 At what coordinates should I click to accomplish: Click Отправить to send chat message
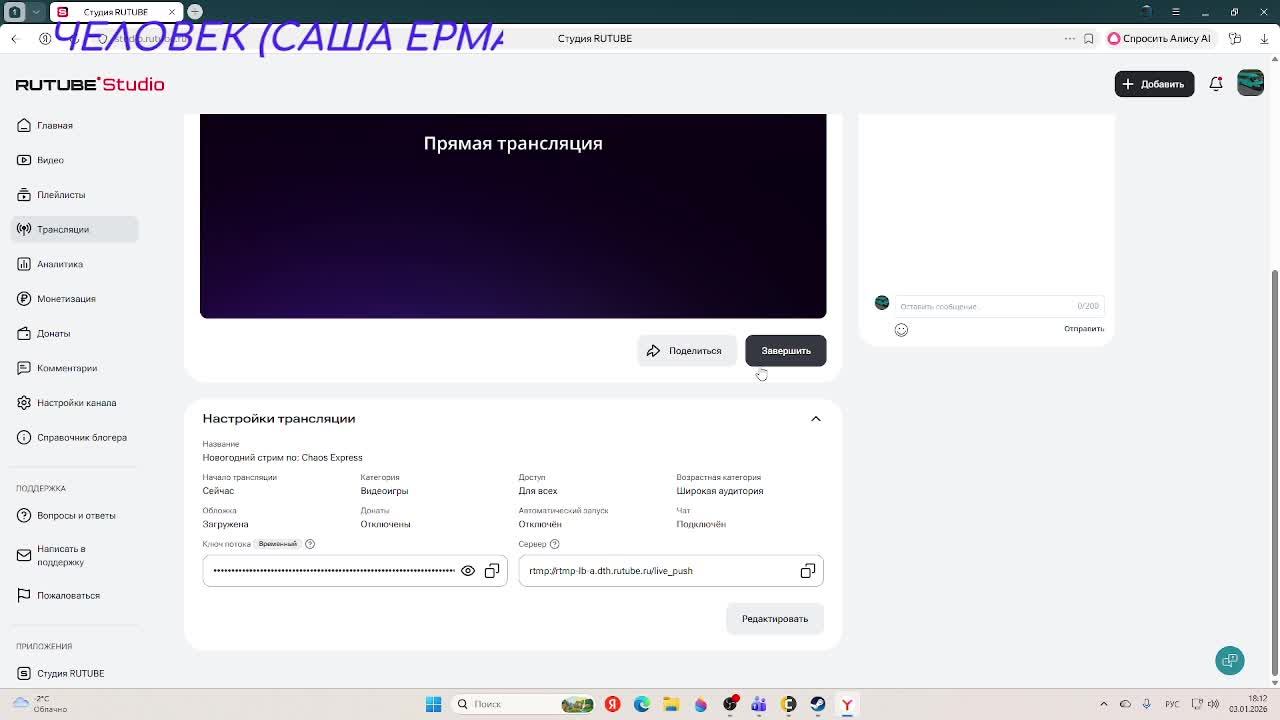[1084, 329]
